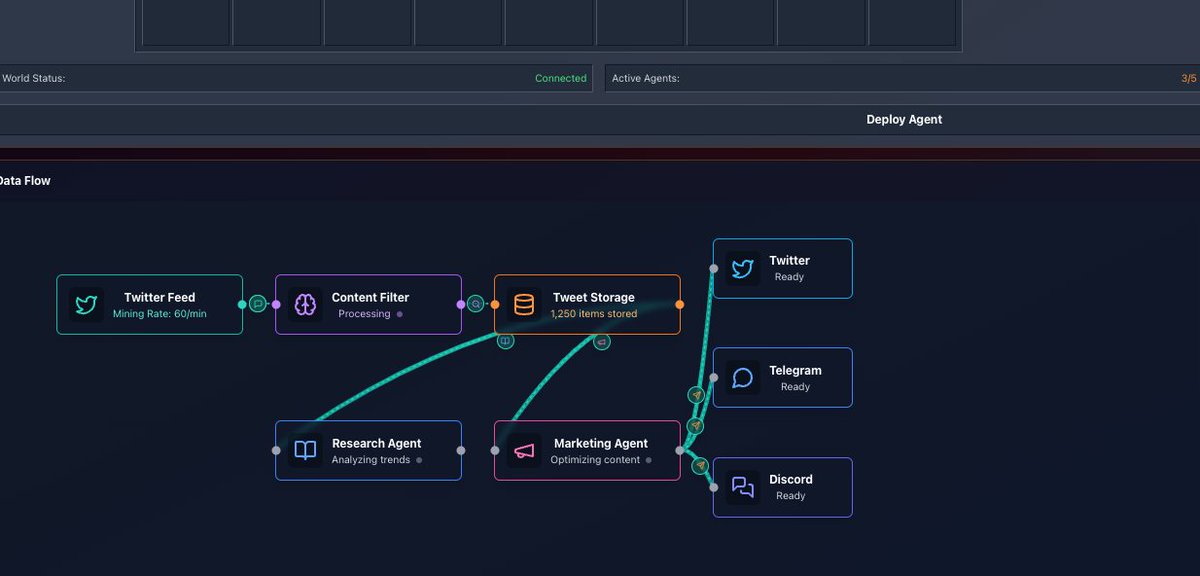Click Content Filter's purple input handle
Screen dimensions: 1200x576
point(276,304)
